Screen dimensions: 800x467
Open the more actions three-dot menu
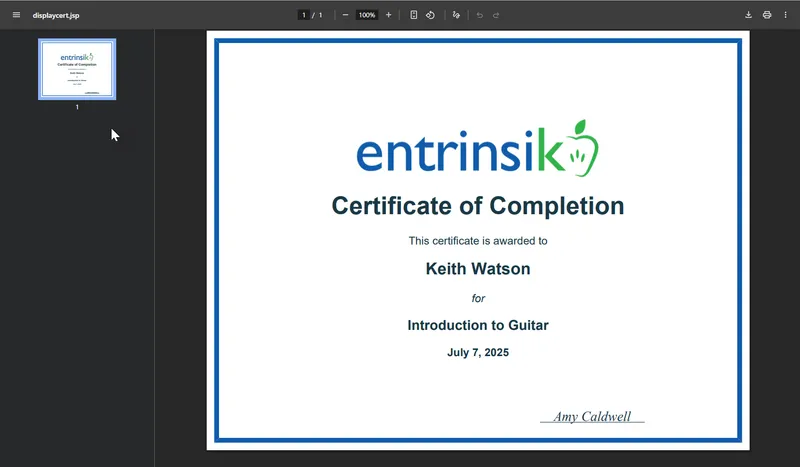(x=785, y=15)
